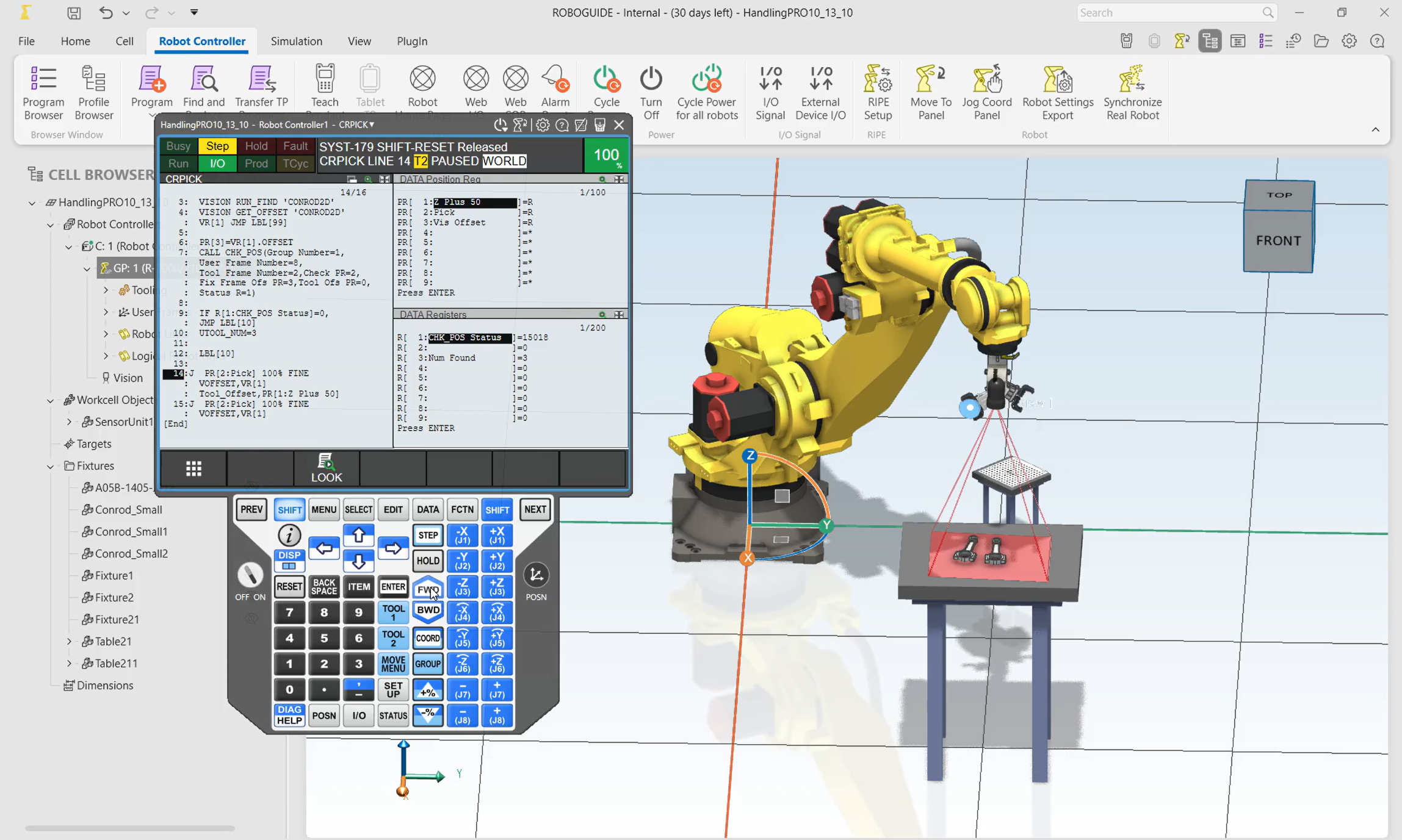Open the File menu
This screenshot has width=1402, height=840.
(26, 41)
